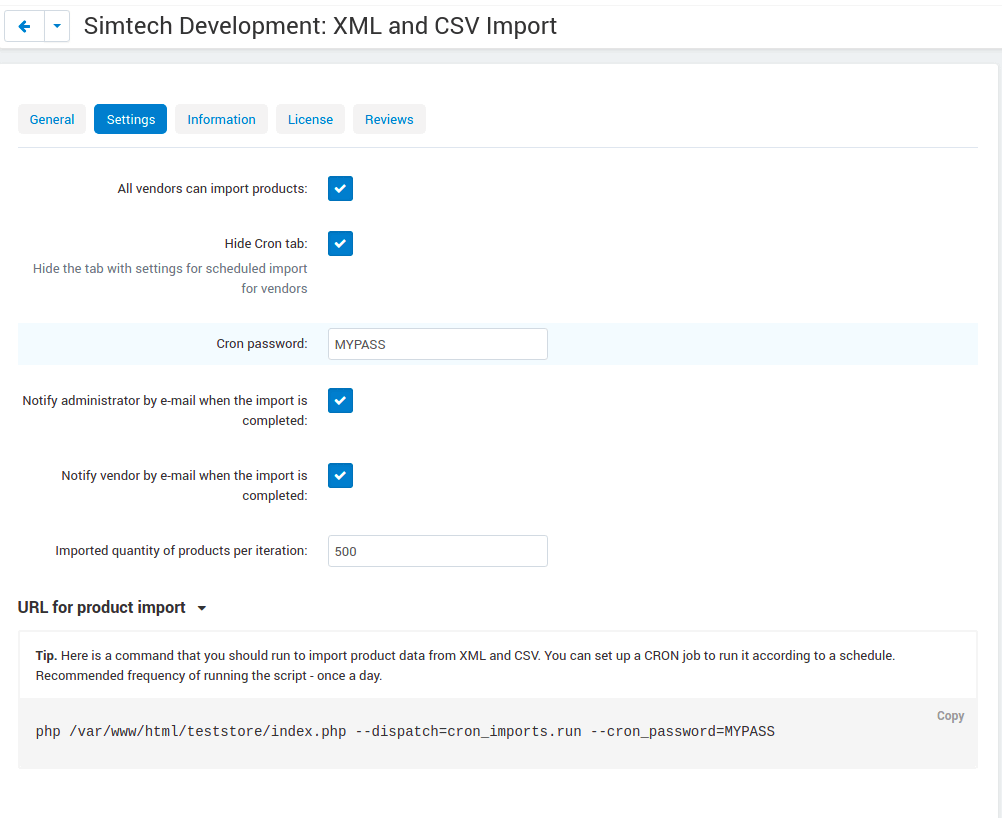Click the 'Cron password' label

pos(262,343)
